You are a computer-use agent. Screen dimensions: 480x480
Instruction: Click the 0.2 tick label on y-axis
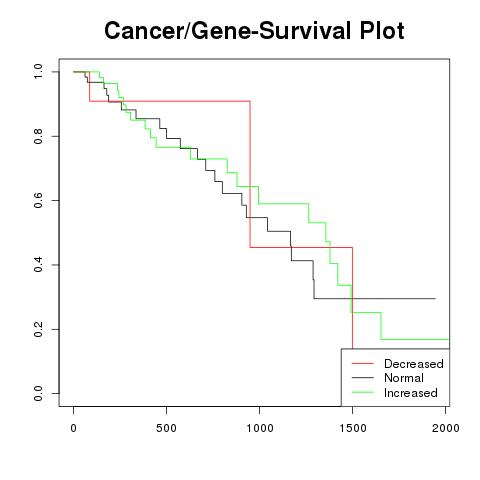pyautogui.click(x=38, y=329)
